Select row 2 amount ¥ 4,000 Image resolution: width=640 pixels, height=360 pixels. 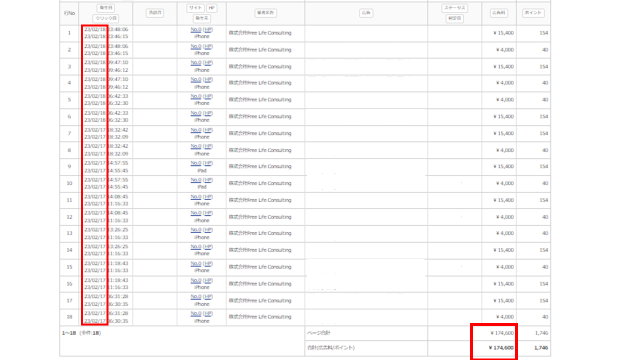coord(505,50)
